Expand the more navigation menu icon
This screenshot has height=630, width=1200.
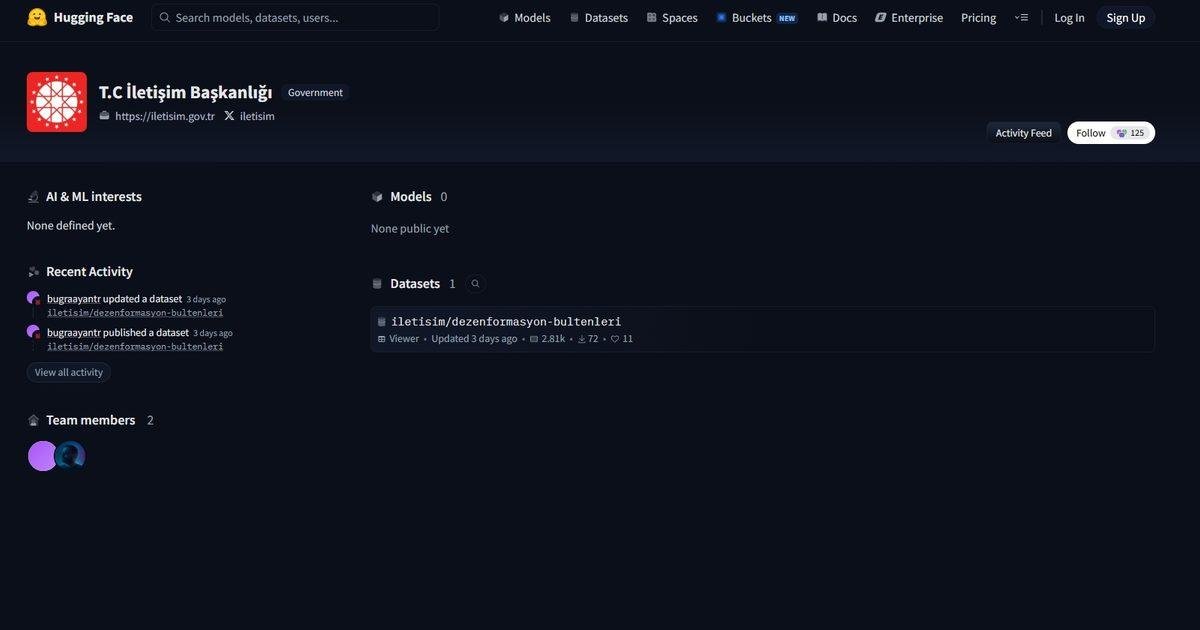(x=1021, y=18)
